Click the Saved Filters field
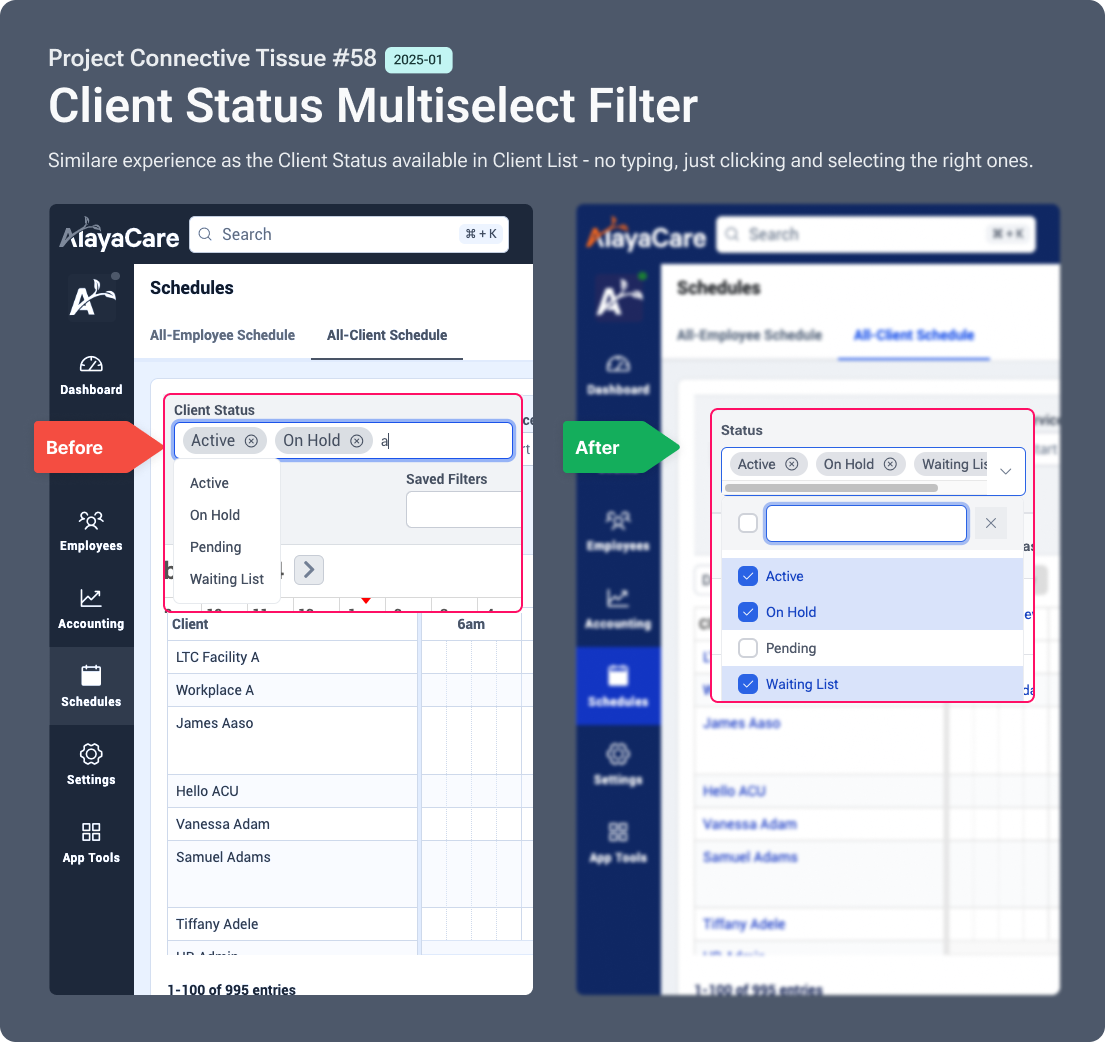Image resolution: width=1105 pixels, height=1042 pixels. click(463, 509)
